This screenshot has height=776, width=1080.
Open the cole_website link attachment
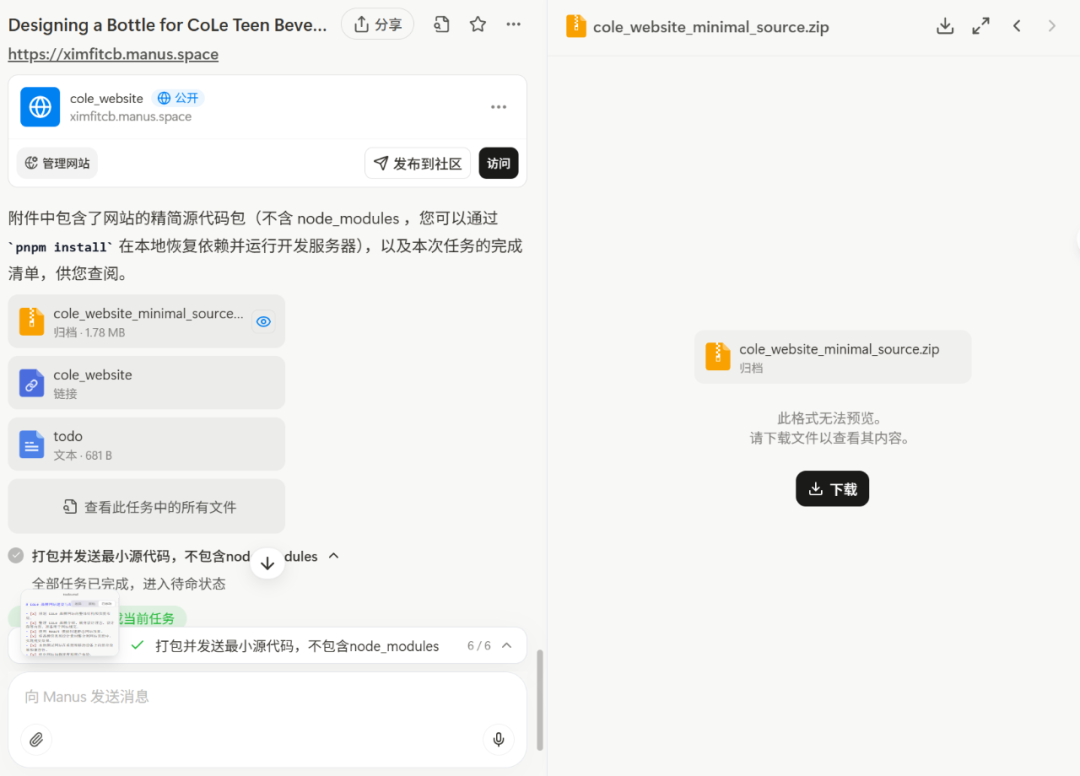click(146, 383)
